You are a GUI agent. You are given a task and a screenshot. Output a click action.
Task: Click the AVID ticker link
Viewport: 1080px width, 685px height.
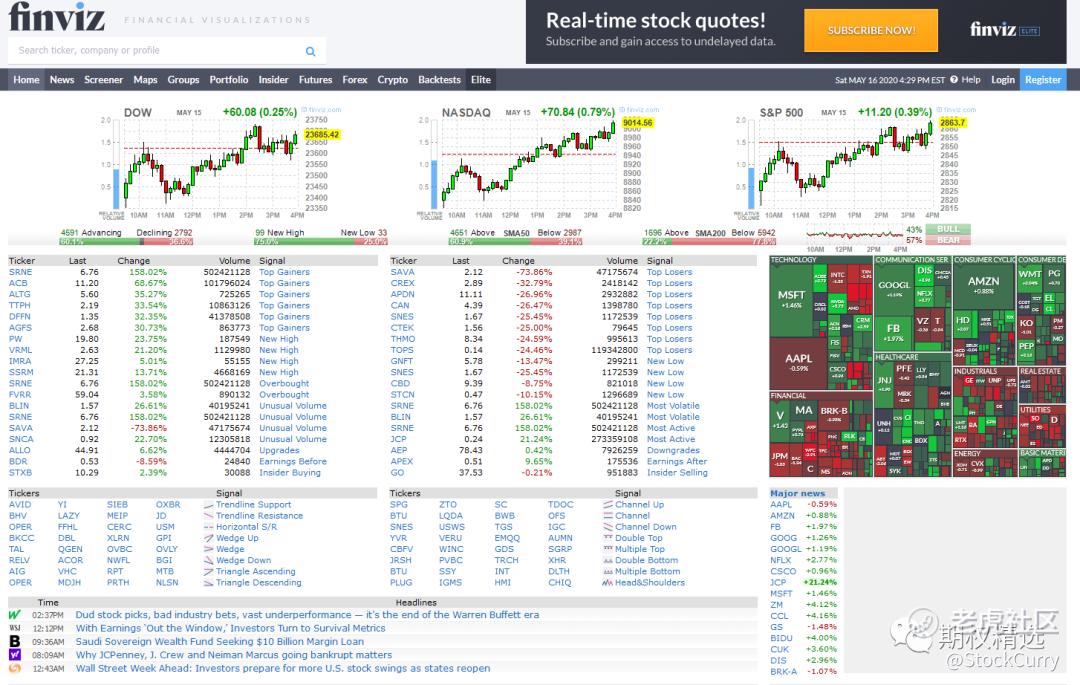click(x=20, y=505)
